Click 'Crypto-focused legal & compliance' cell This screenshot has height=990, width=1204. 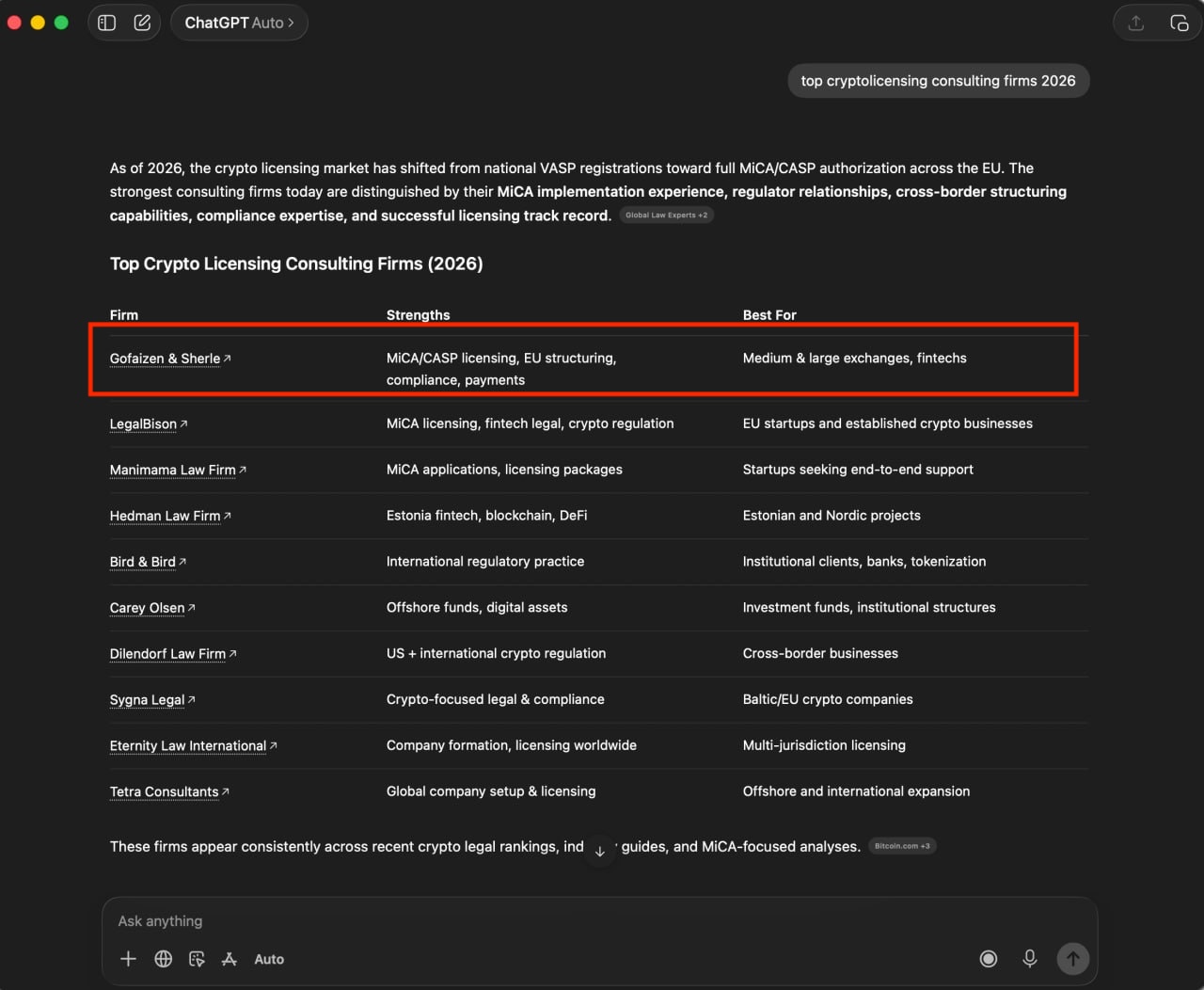(496, 700)
